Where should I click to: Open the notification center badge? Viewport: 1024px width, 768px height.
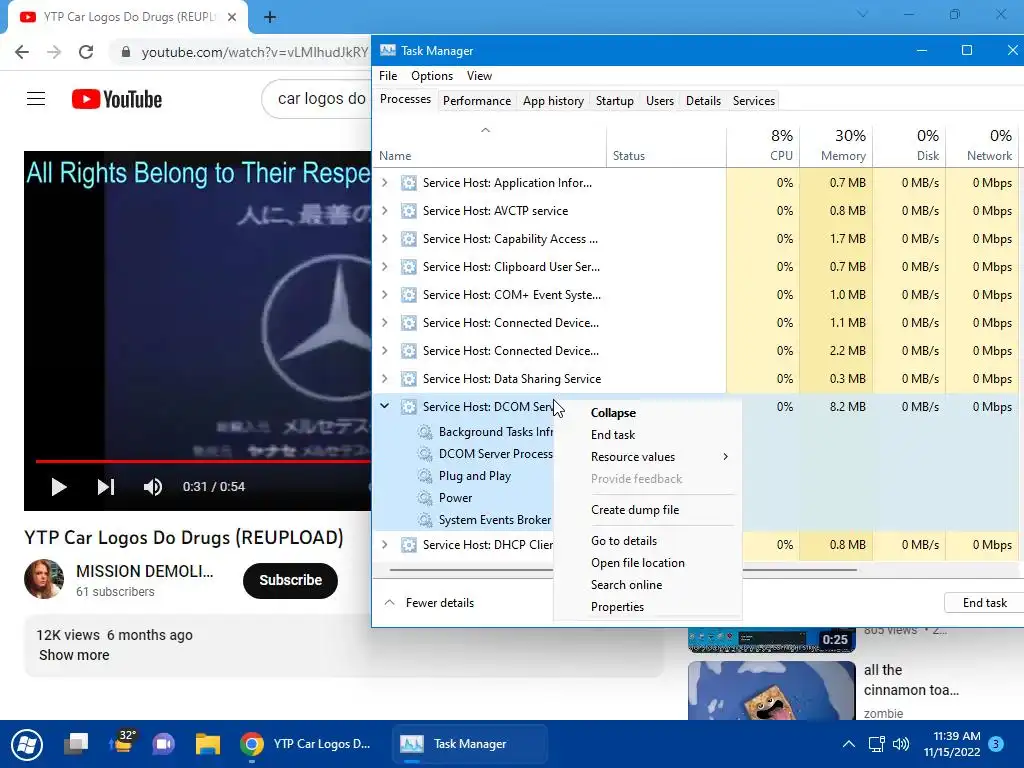tap(996, 744)
